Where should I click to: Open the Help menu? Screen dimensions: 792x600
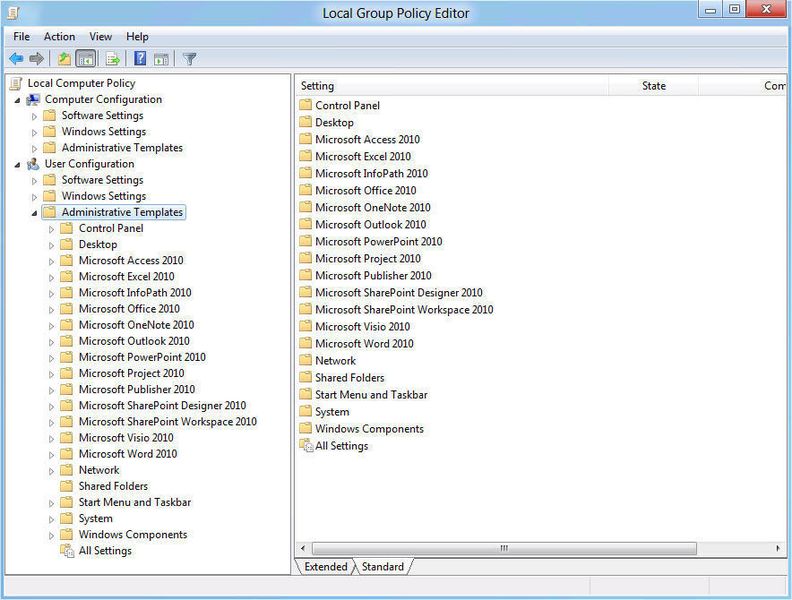[137, 36]
